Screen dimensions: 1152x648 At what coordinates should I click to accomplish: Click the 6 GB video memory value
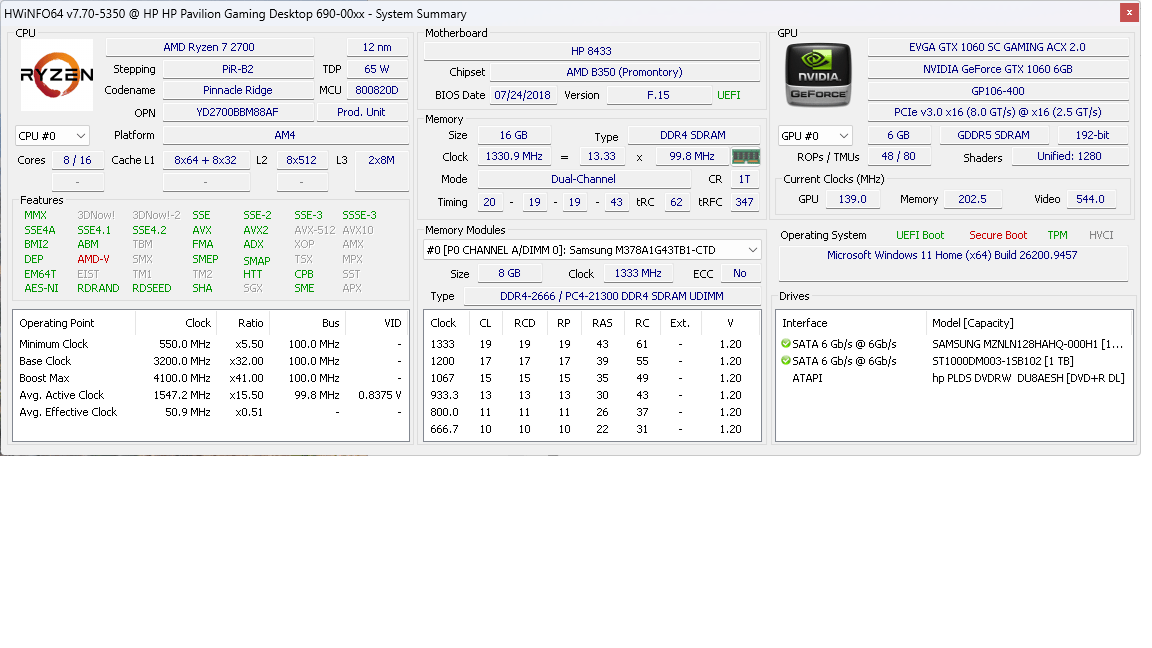[899, 135]
